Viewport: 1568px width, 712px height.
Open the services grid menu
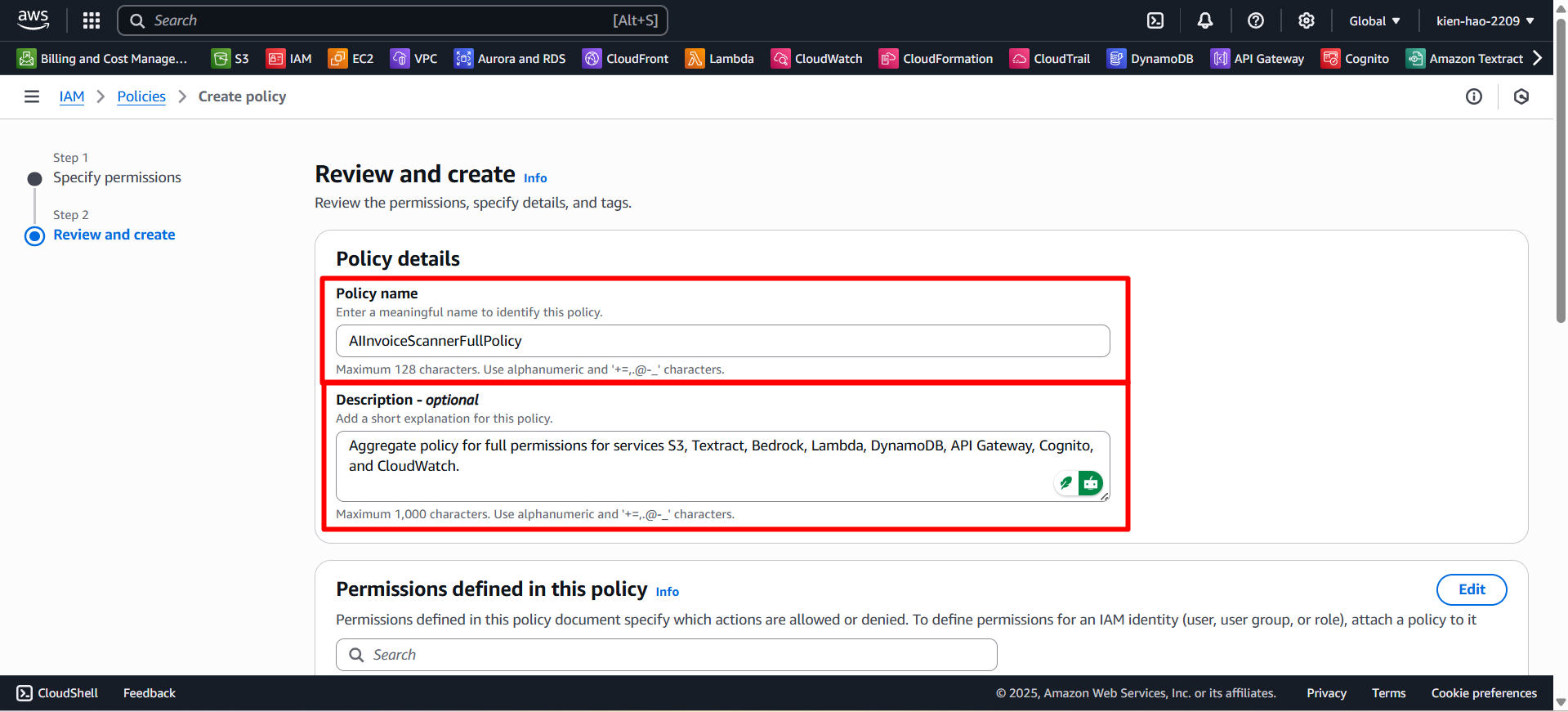tap(92, 20)
